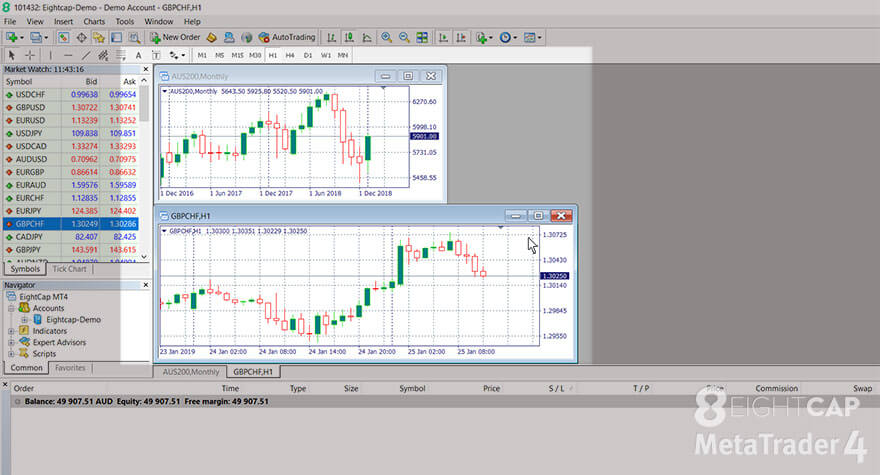This screenshot has width=880, height=475.
Task: Sort terminal by Commission column header
Action: click(776, 388)
